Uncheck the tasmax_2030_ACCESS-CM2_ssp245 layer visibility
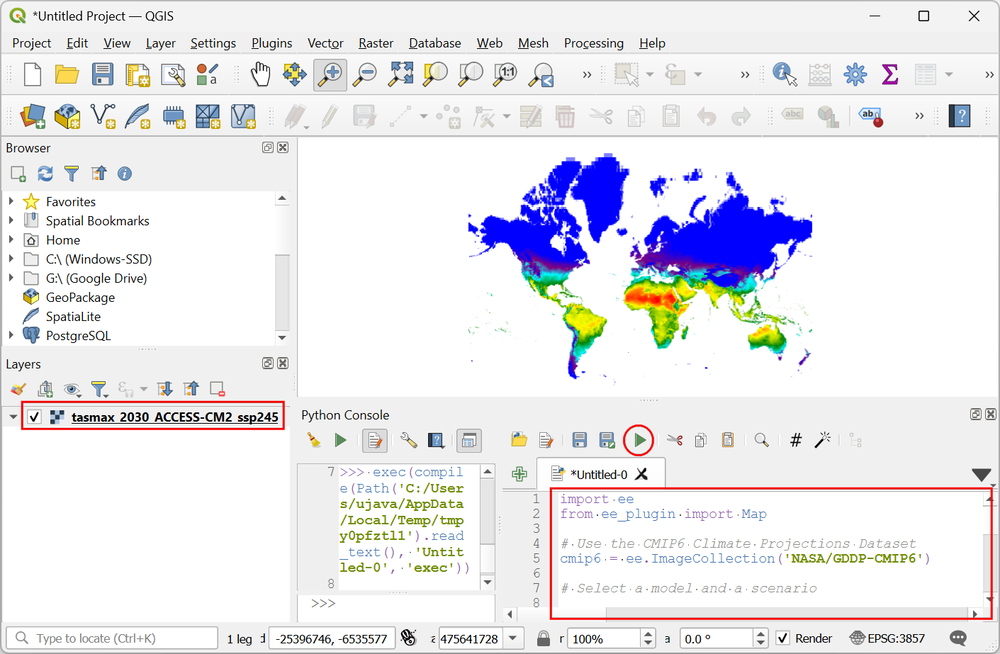This screenshot has height=654, width=1000. pos(34,417)
